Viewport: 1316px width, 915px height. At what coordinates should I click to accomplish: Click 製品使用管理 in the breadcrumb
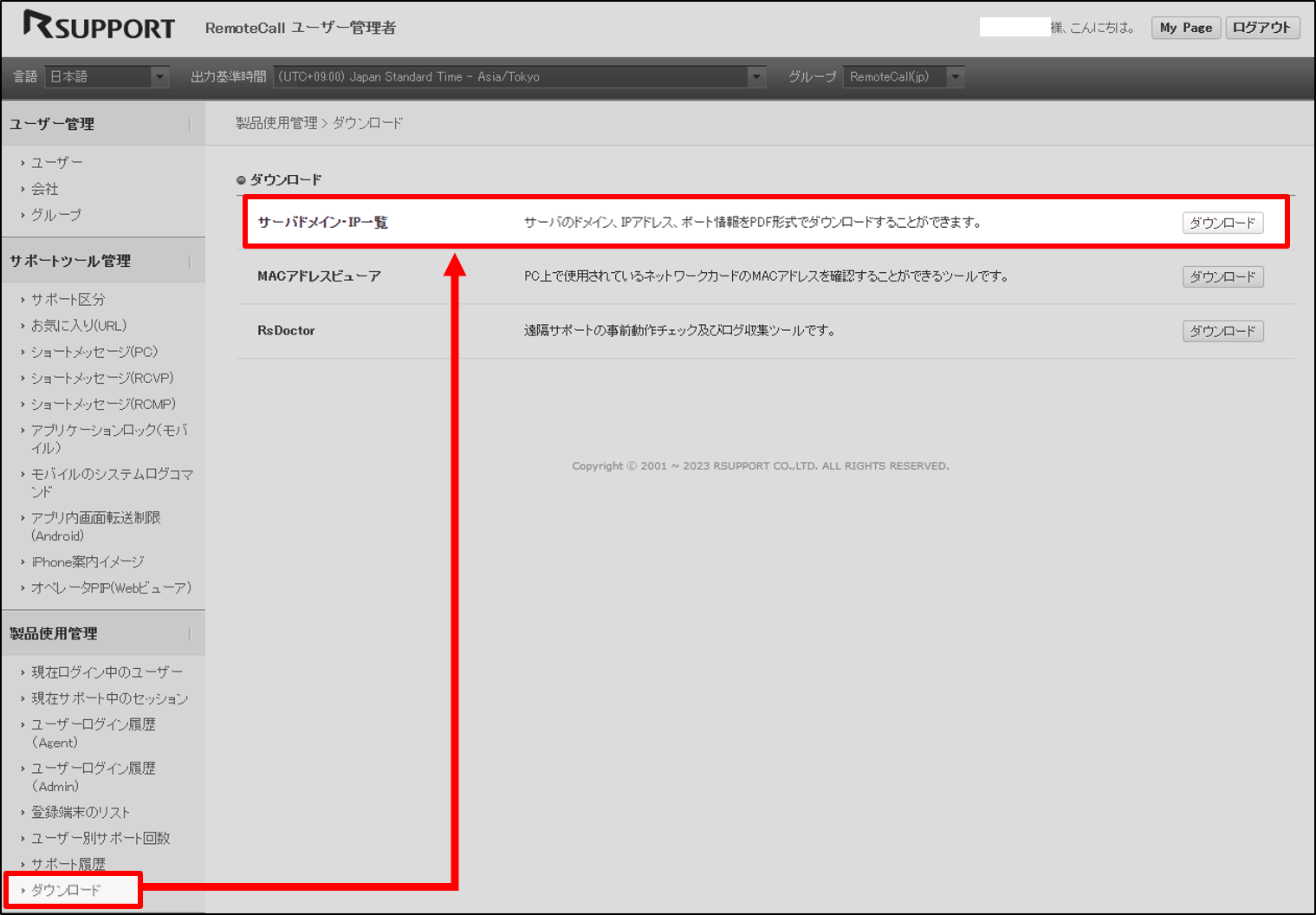pyautogui.click(x=276, y=123)
